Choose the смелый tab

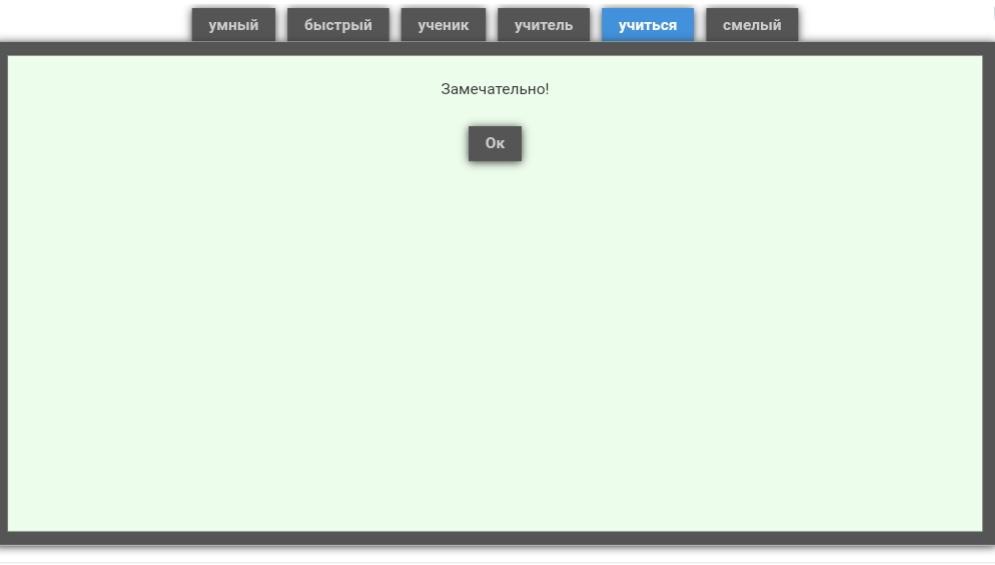[x=752, y=26]
